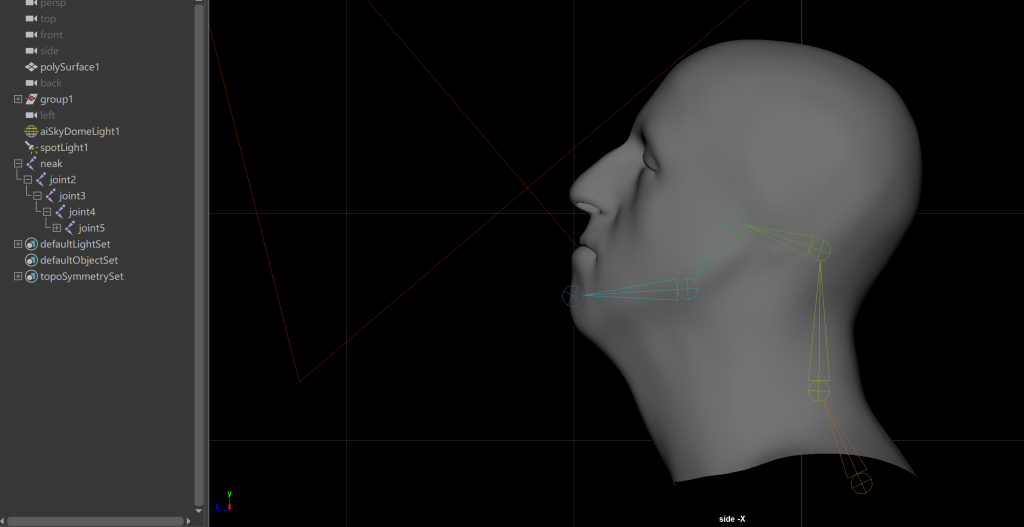
Task: Collapse the neak joint hierarchy
Action: pyautogui.click(x=18, y=163)
